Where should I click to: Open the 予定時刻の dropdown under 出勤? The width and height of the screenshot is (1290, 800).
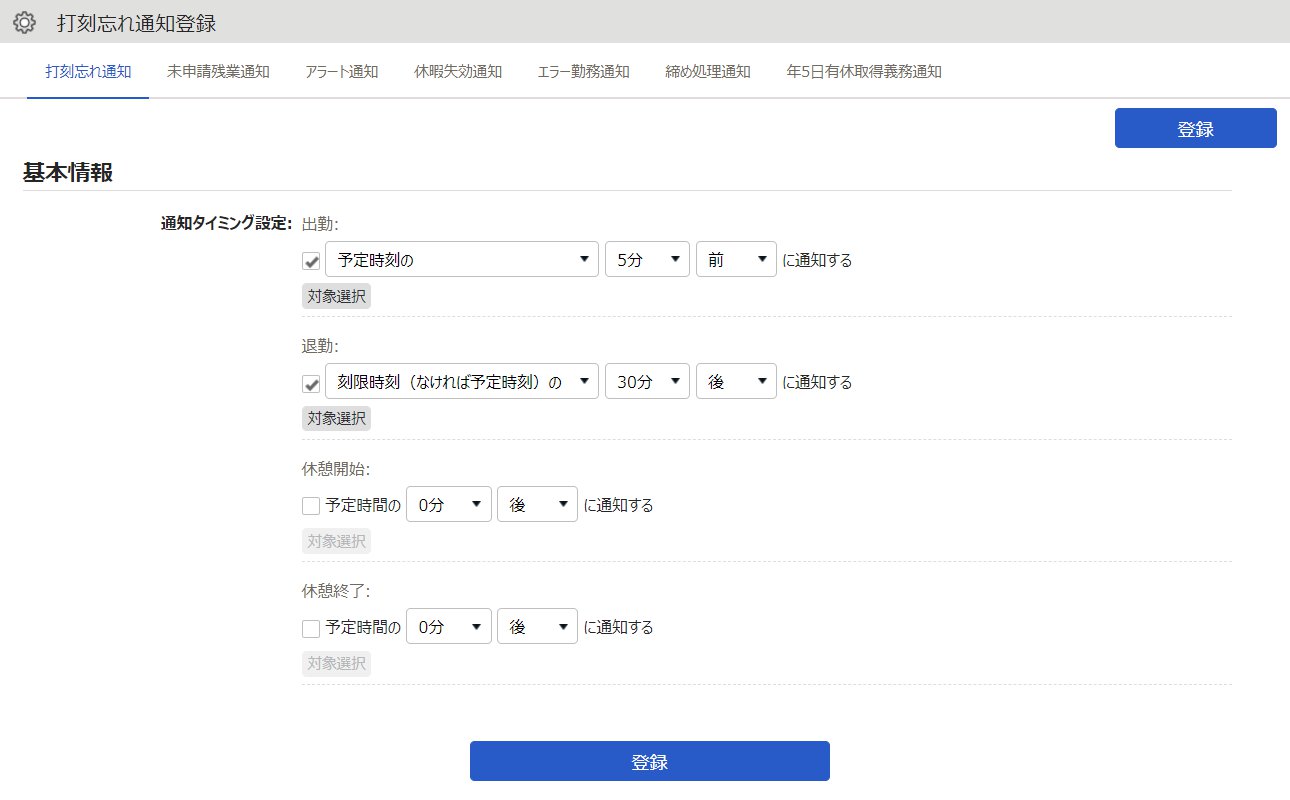point(462,259)
